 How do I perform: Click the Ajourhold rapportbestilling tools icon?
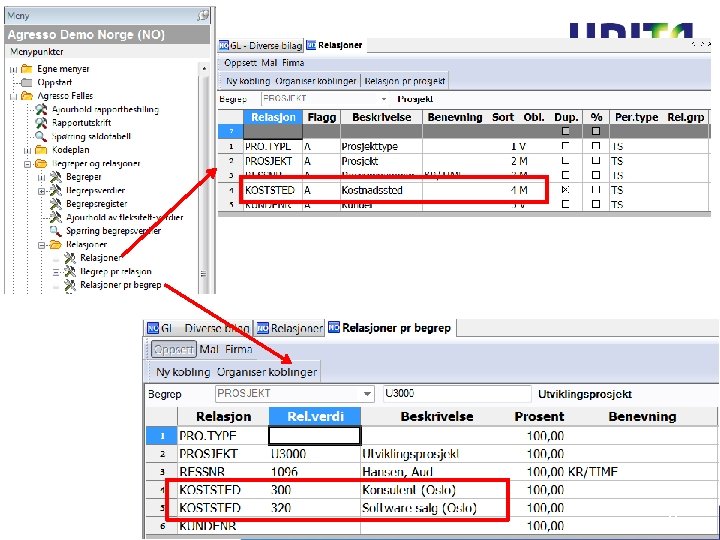41,109
